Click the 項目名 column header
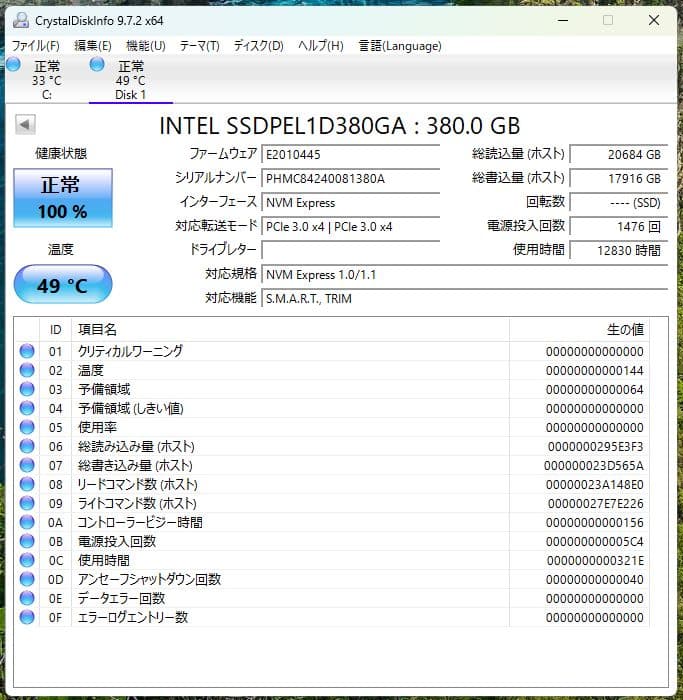This screenshot has height=700, width=683. (x=290, y=330)
